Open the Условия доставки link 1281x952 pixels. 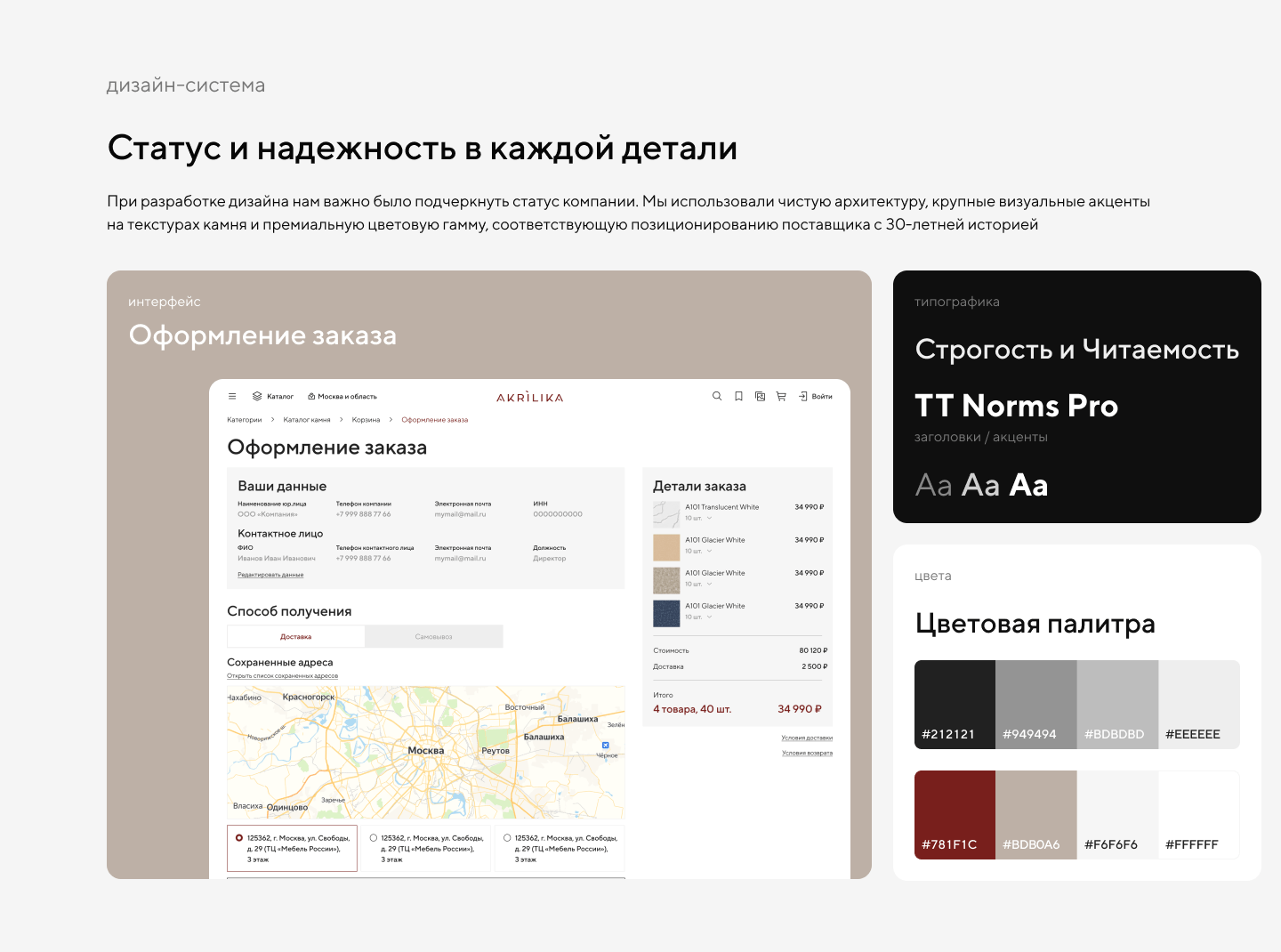[x=807, y=738]
